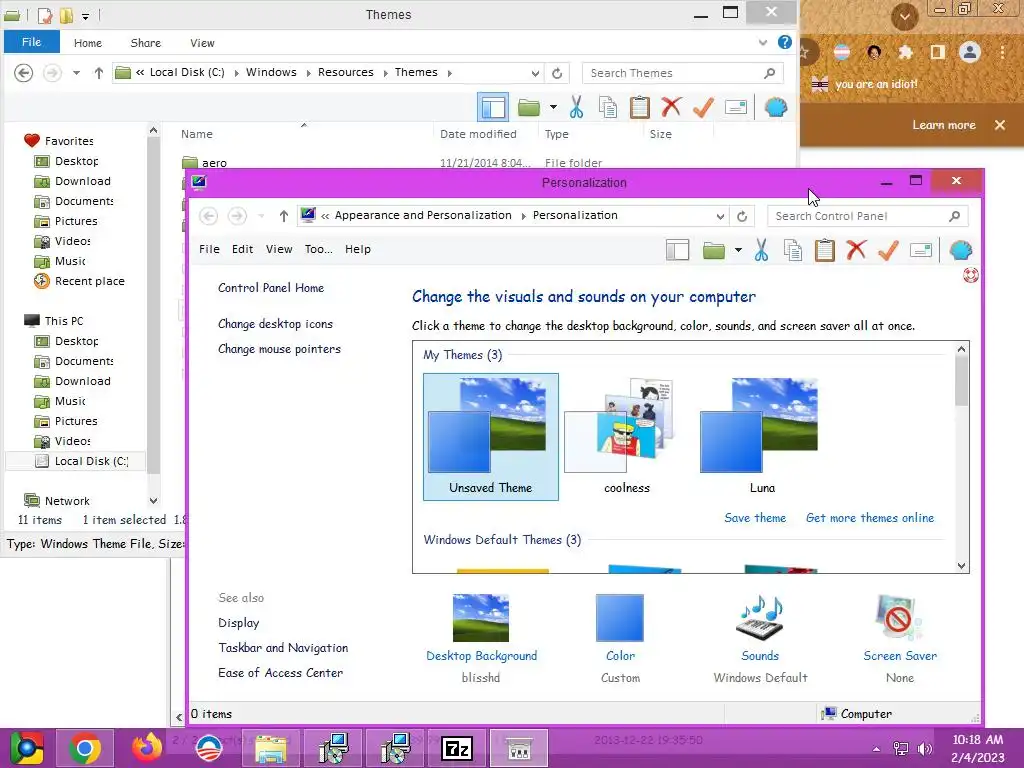Click orange checkmark in Personalization toolbar
Screen dimensions: 1024x768
tap(888, 250)
